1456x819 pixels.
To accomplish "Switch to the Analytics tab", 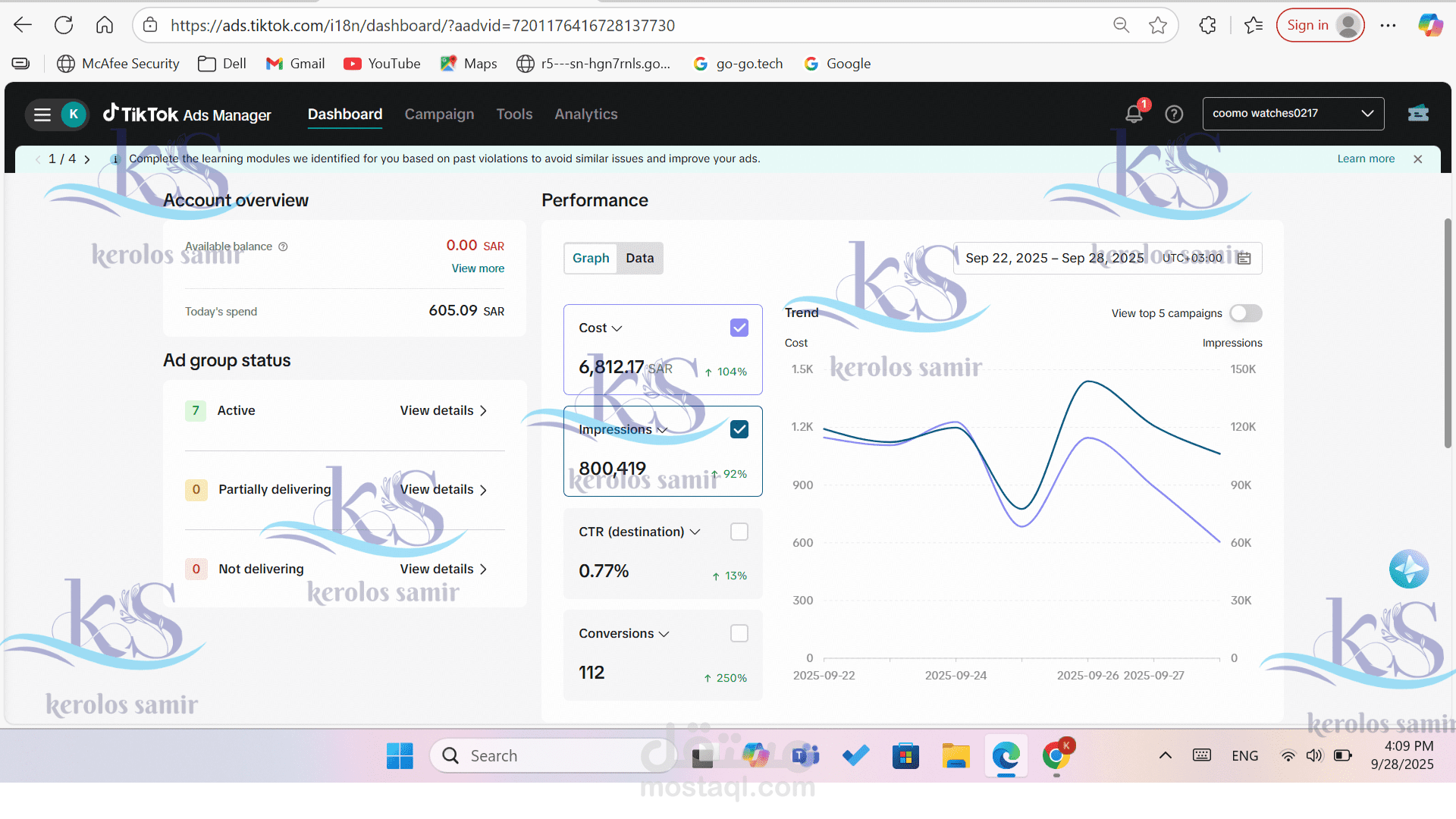I will tap(585, 114).
